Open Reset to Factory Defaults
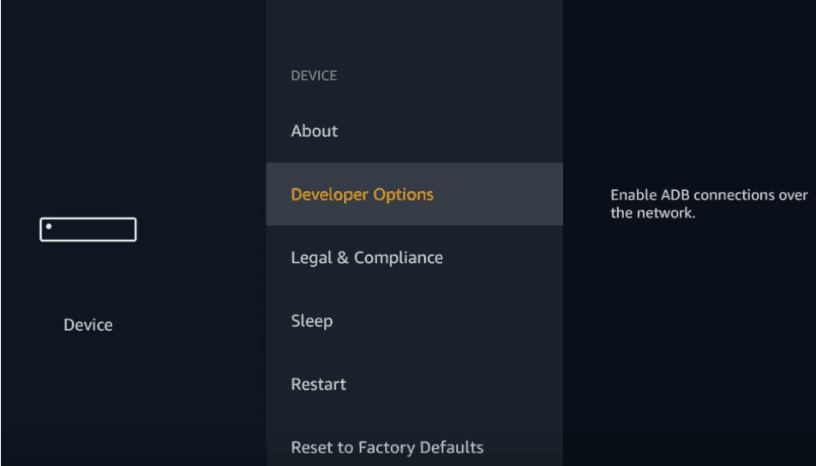 coord(414,447)
